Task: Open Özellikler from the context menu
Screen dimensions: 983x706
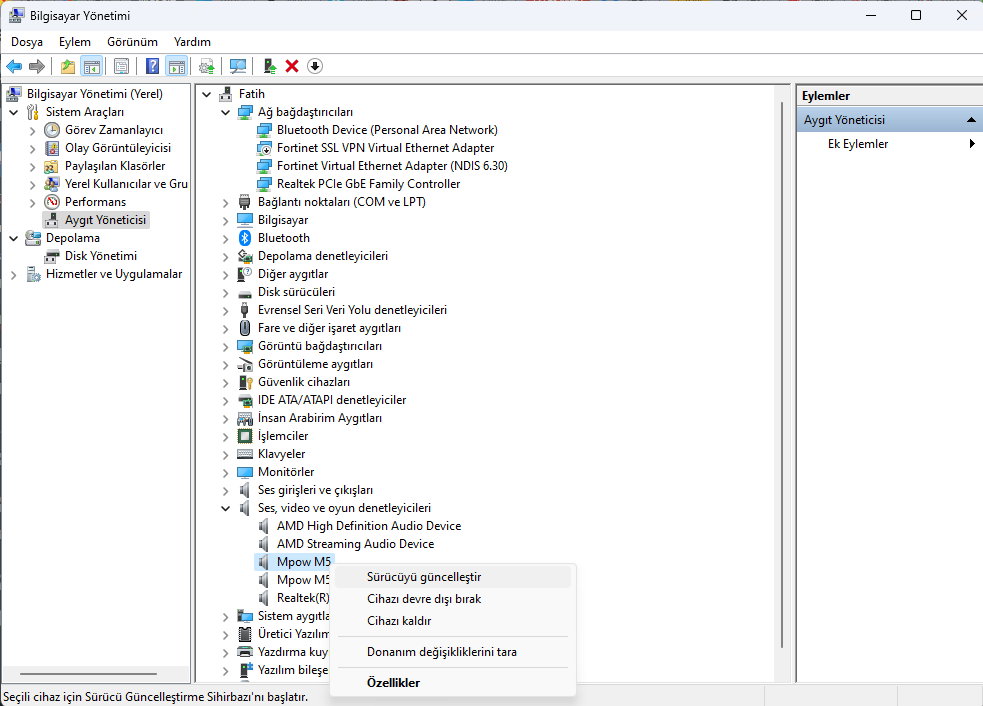Action: click(x=393, y=683)
